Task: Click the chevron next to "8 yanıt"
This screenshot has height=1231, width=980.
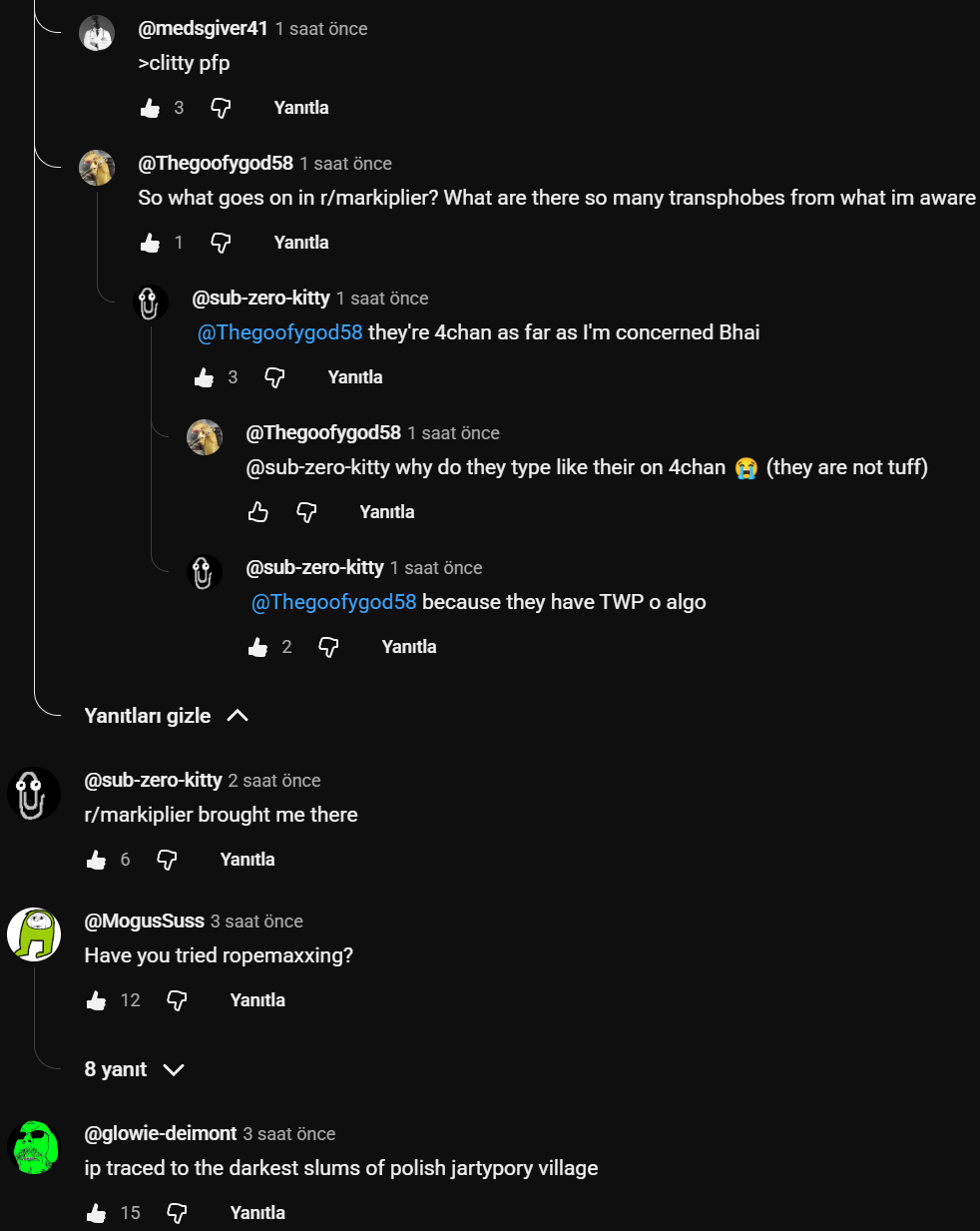Action: coord(174,1070)
